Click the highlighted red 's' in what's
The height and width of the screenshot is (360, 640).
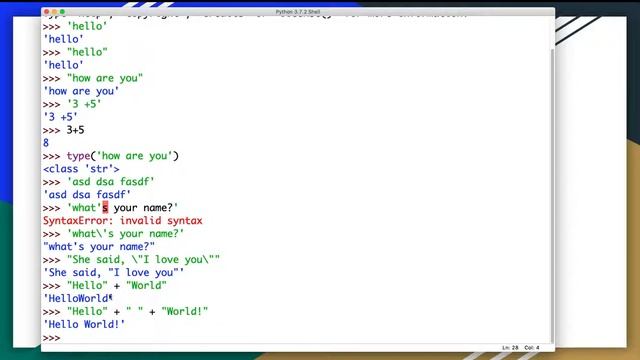pyautogui.click(x=105, y=208)
